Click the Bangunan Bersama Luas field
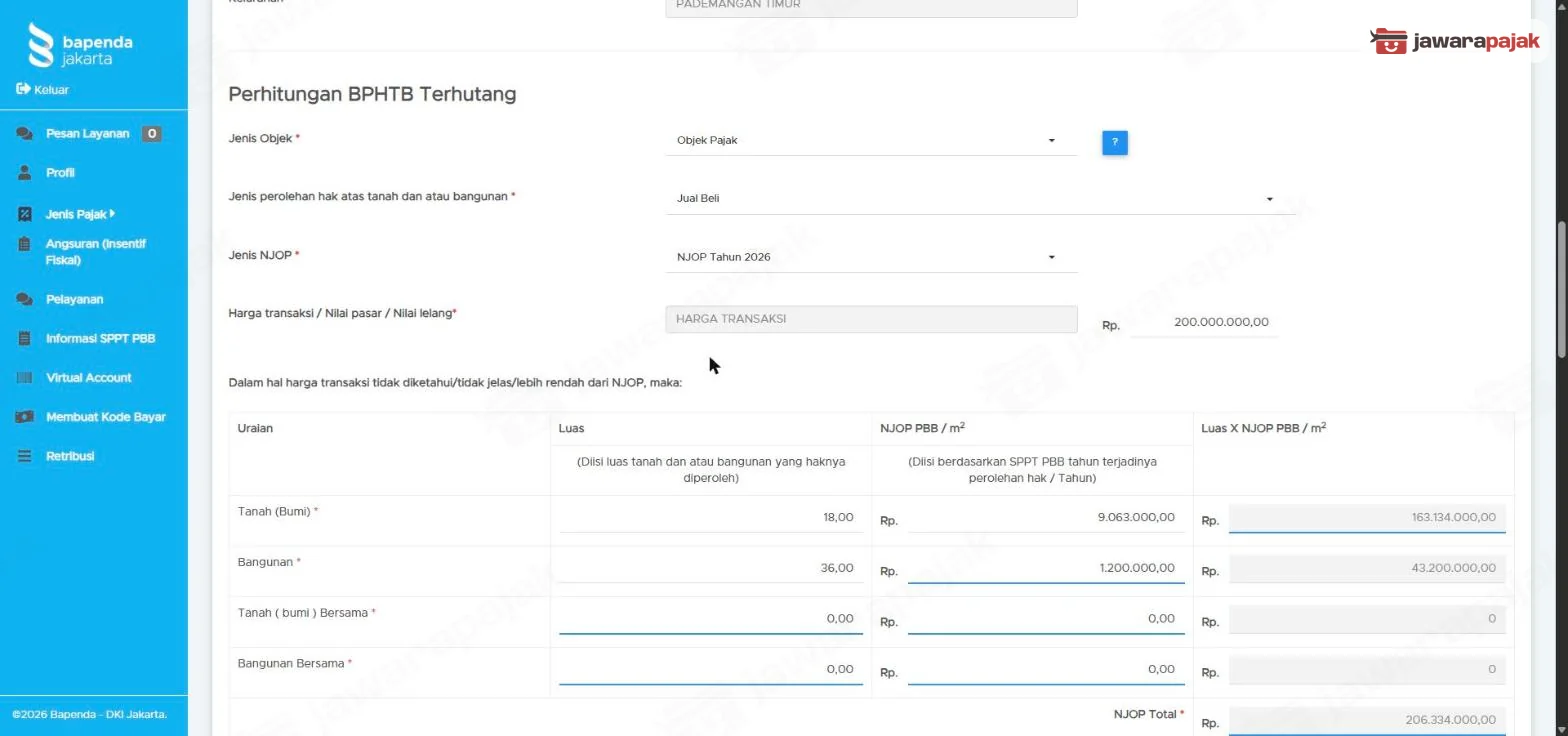 tap(711, 670)
